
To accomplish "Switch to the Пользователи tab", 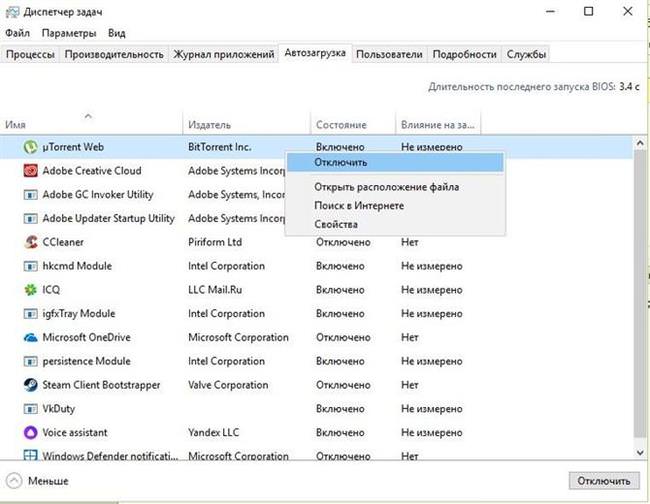I will coord(389,54).
